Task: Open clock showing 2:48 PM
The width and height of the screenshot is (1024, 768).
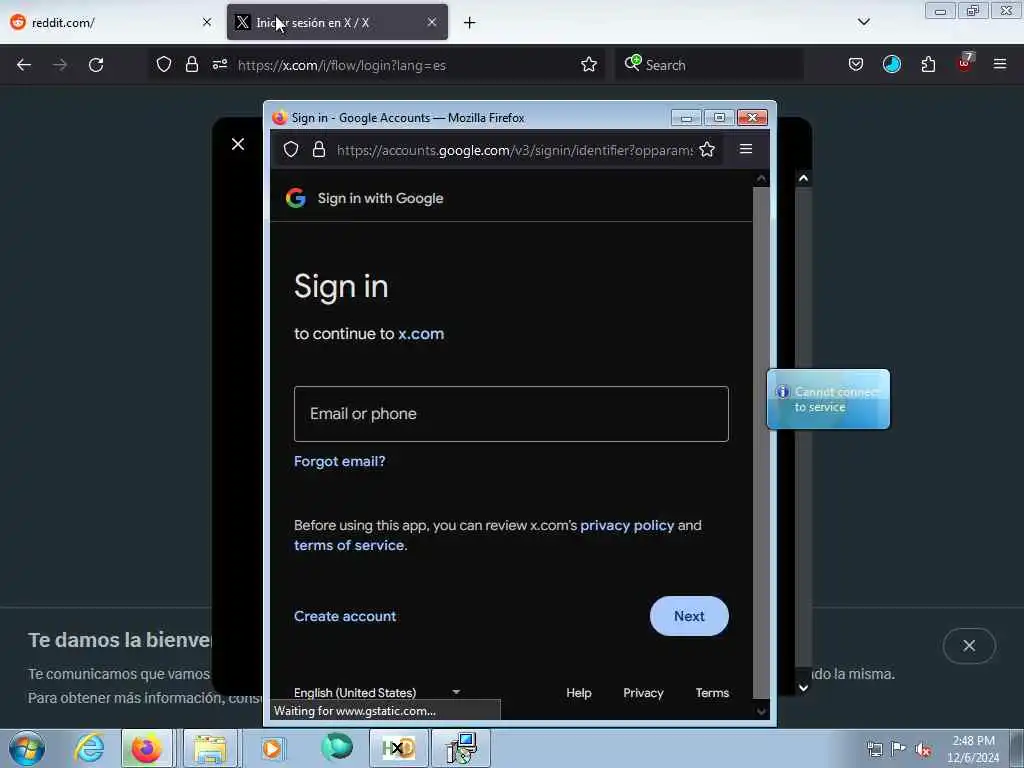Action: tap(973, 749)
